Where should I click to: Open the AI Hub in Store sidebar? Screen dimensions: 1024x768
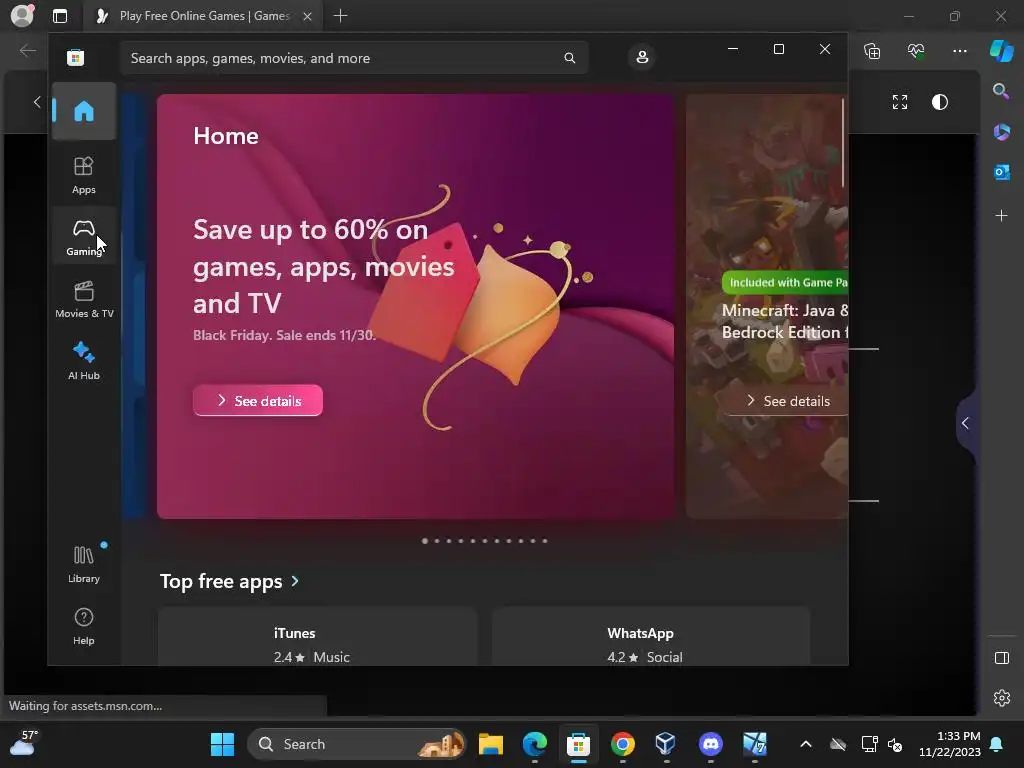(84, 360)
